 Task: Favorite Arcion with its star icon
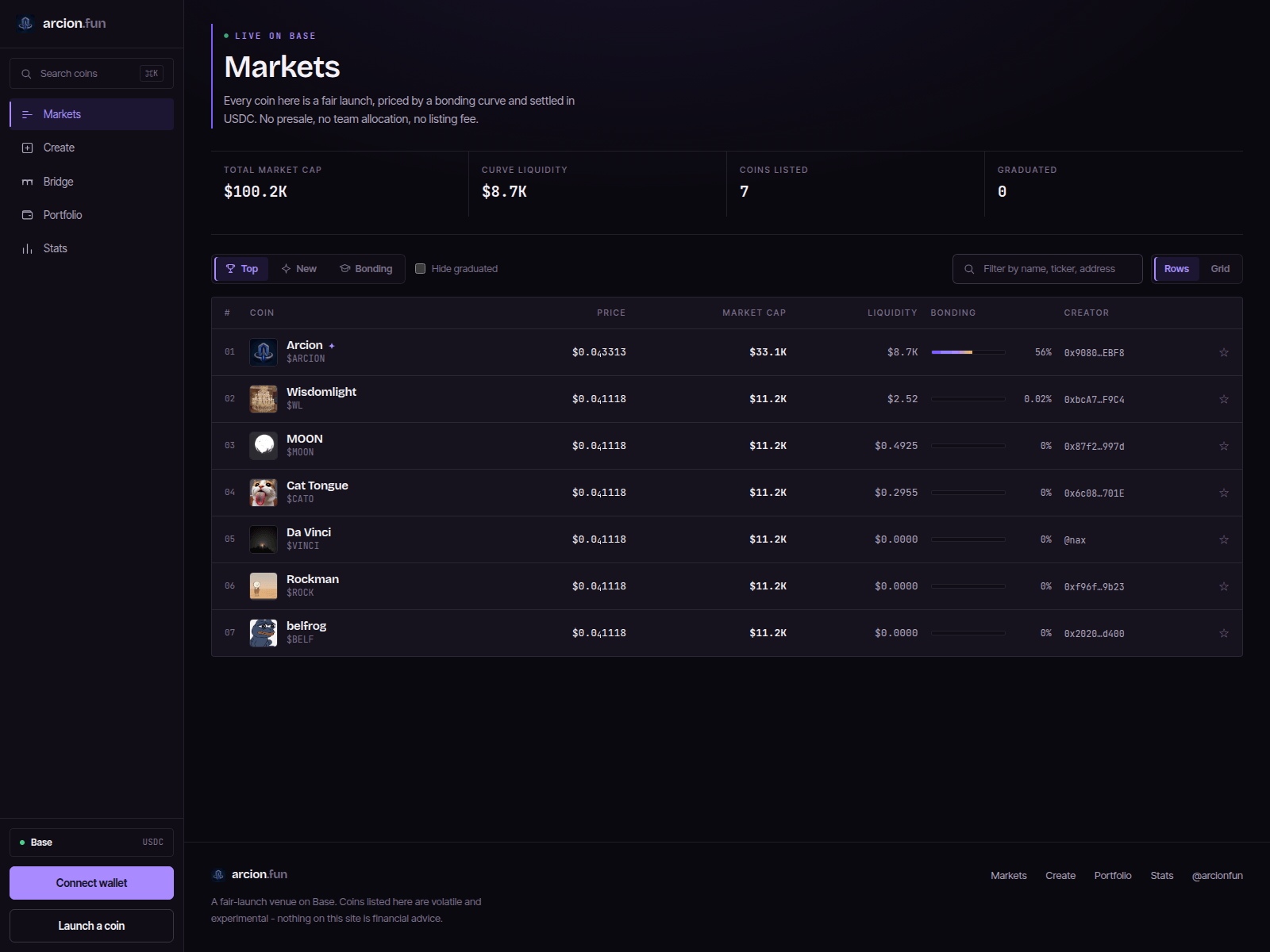coord(1224,352)
